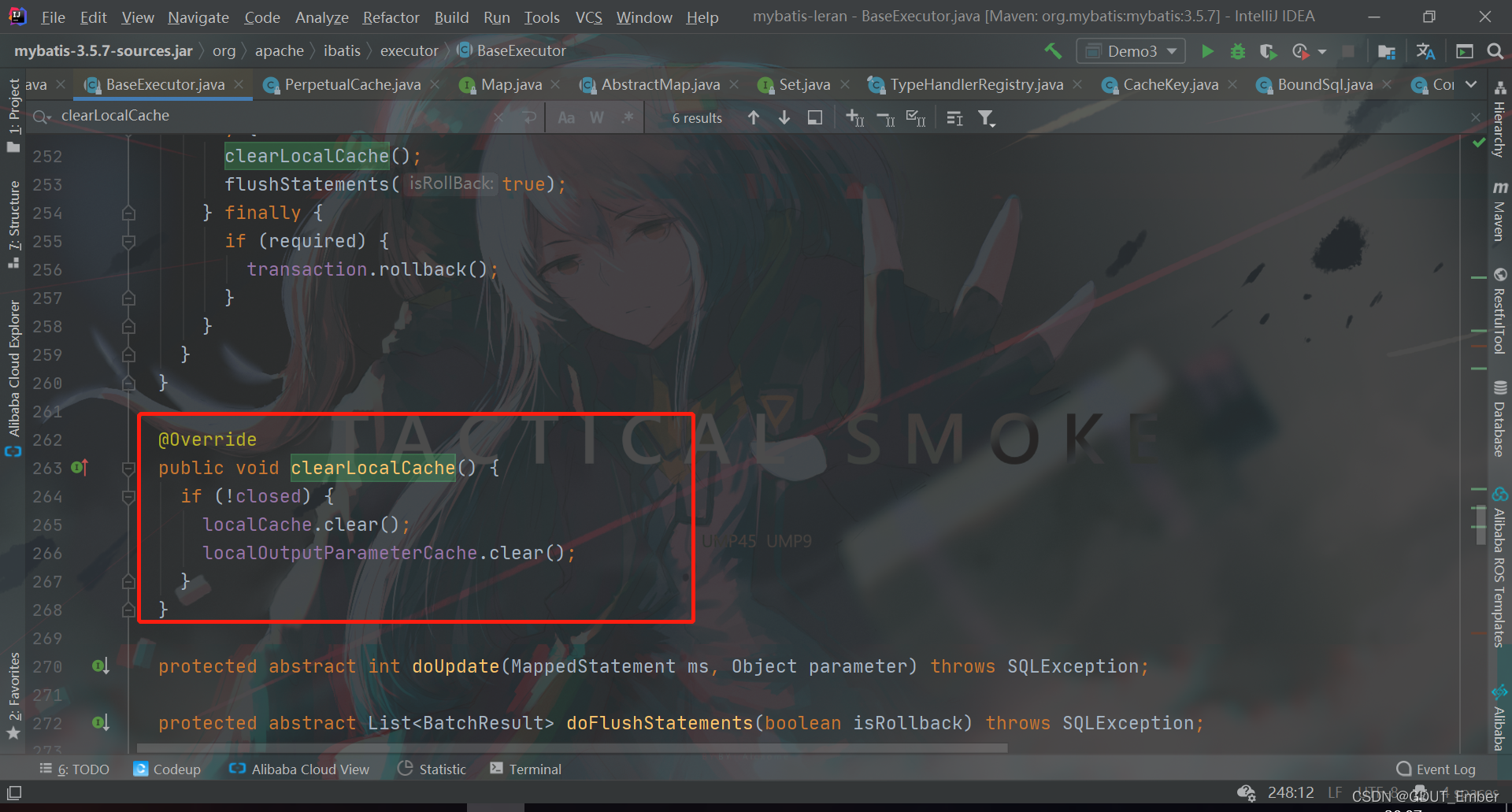Toggle Words (W) option in search
1512x812 pixels.
coord(597,117)
